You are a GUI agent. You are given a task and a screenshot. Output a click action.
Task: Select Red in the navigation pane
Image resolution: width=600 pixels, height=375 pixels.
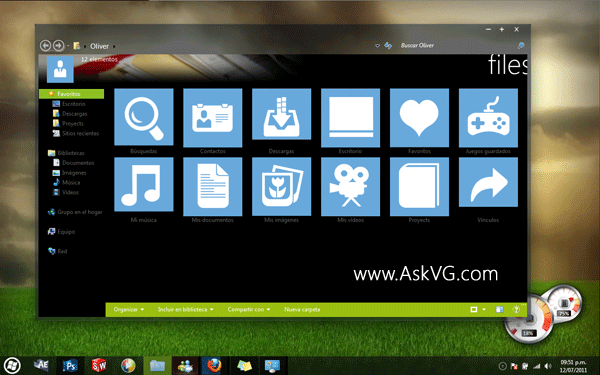pyautogui.click(x=57, y=251)
